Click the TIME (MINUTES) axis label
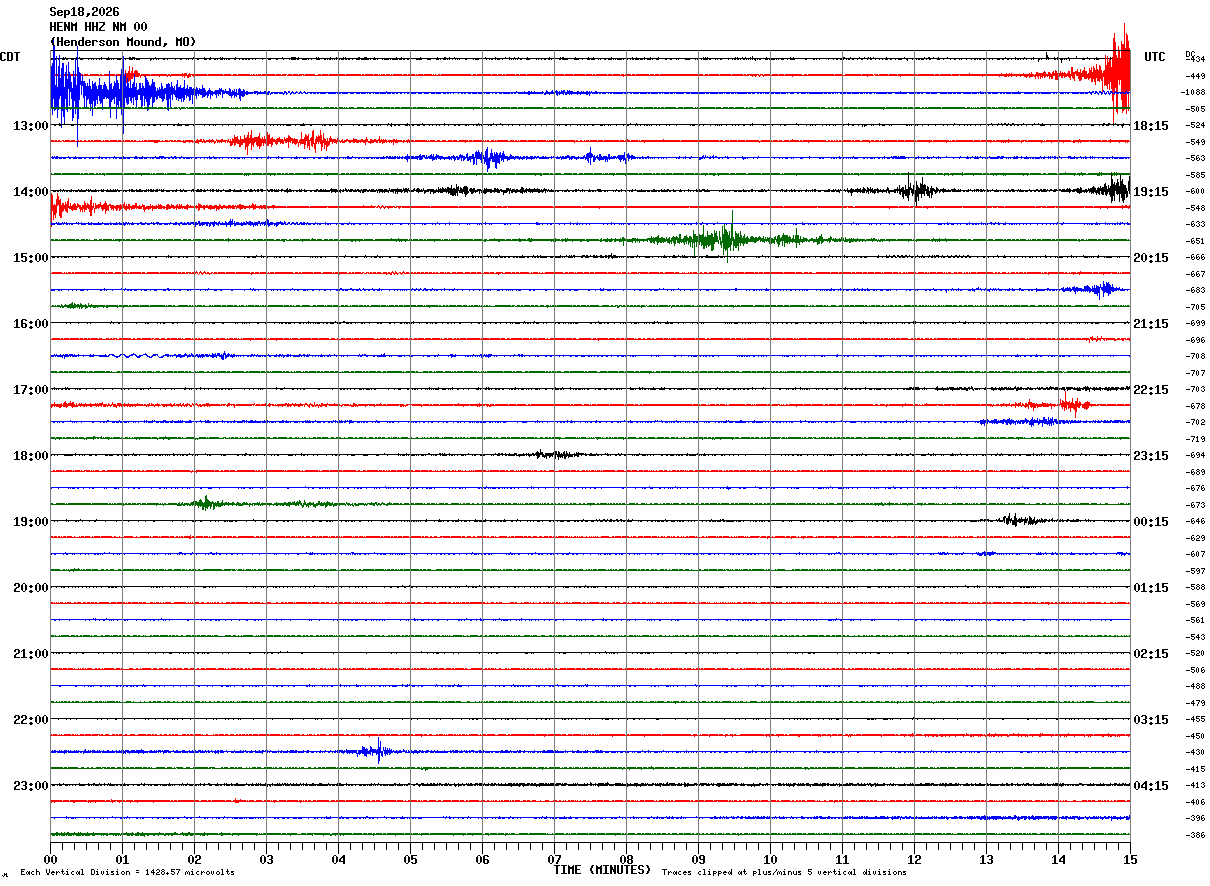1210x886 pixels. click(x=602, y=870)
